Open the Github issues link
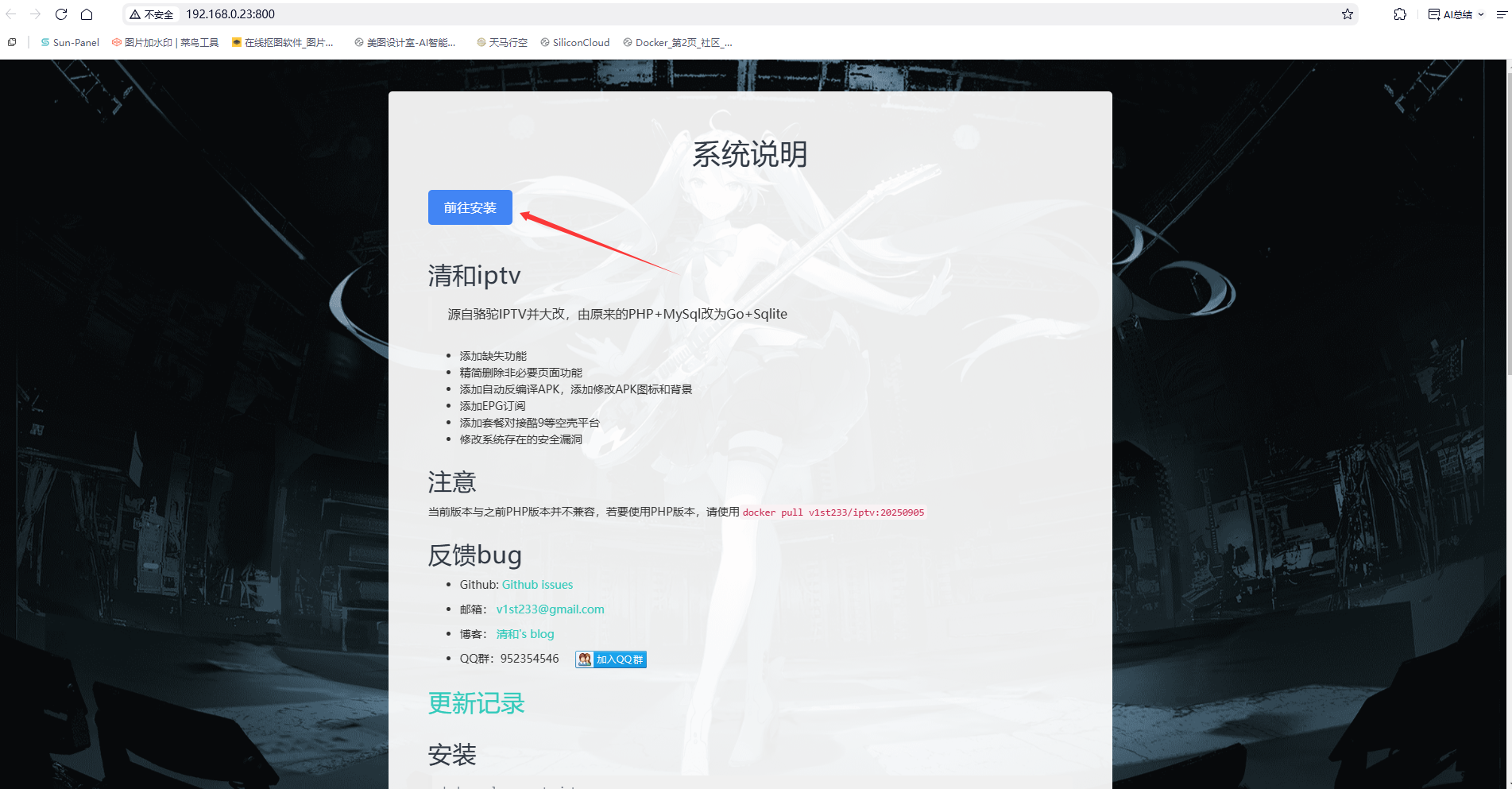1512x789 pixels. 537,585
